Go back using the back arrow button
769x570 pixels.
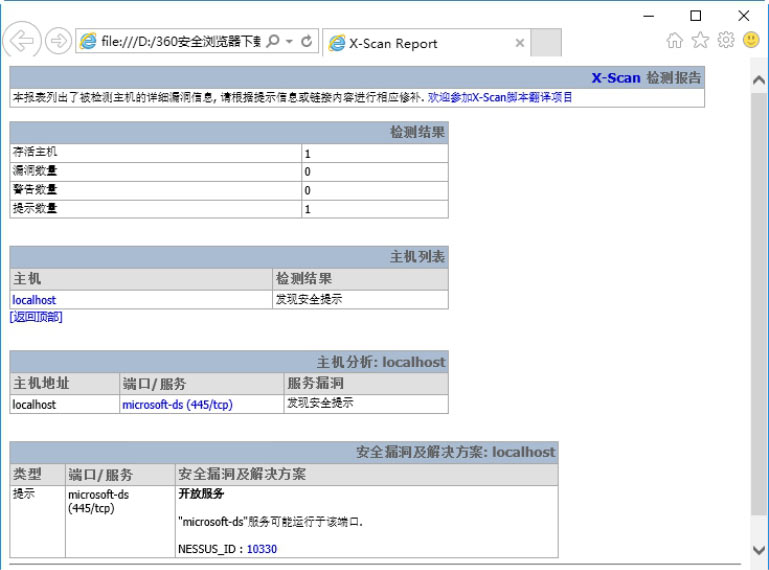click(x=21, y=42)
